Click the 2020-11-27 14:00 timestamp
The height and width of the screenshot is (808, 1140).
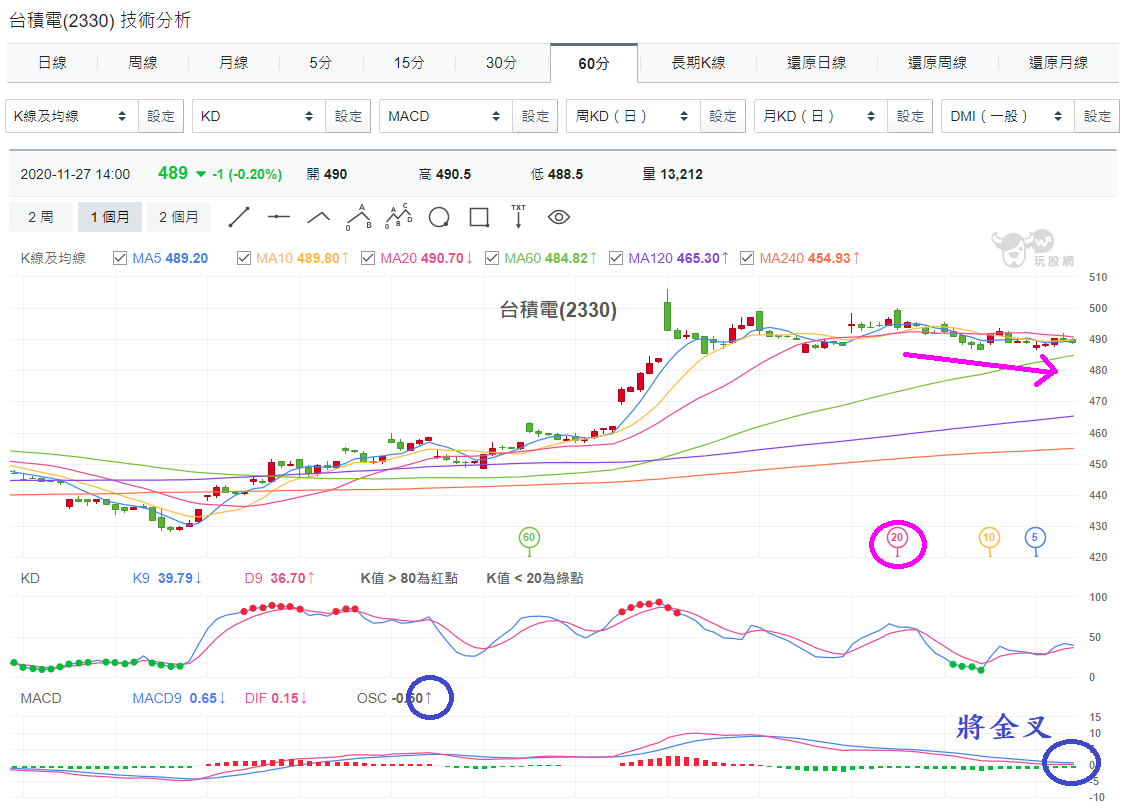(x=75, y=175)
